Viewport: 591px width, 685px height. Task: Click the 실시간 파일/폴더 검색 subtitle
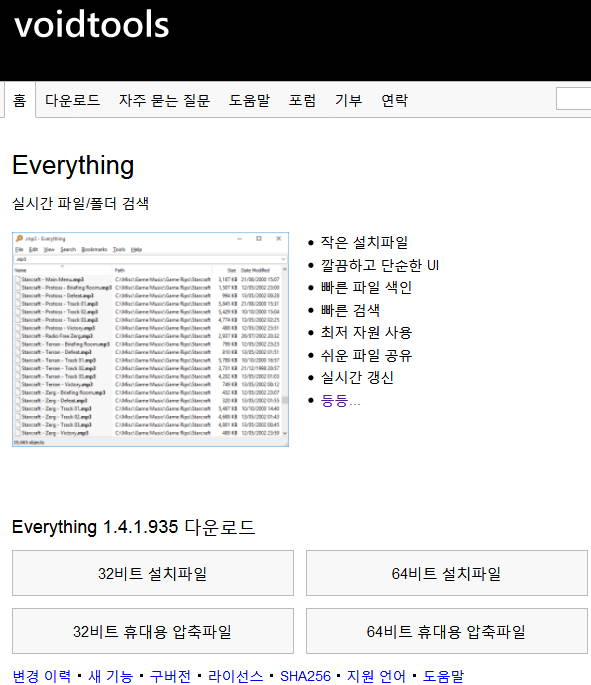click(80, 203)
